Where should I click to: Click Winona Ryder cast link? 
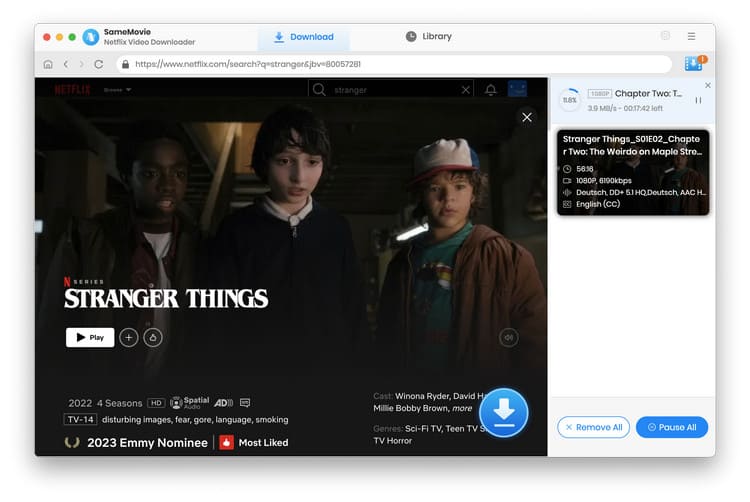coord(422,396)
